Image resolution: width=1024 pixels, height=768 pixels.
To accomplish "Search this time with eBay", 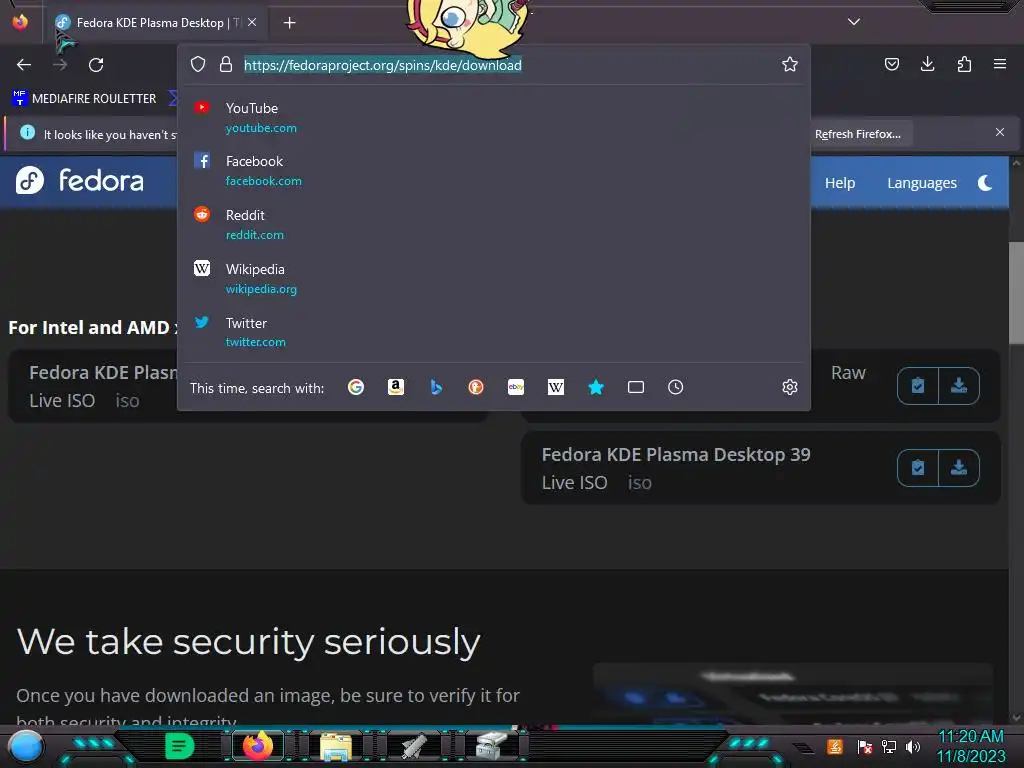I will pyautogui.click(x=516, y=387).
